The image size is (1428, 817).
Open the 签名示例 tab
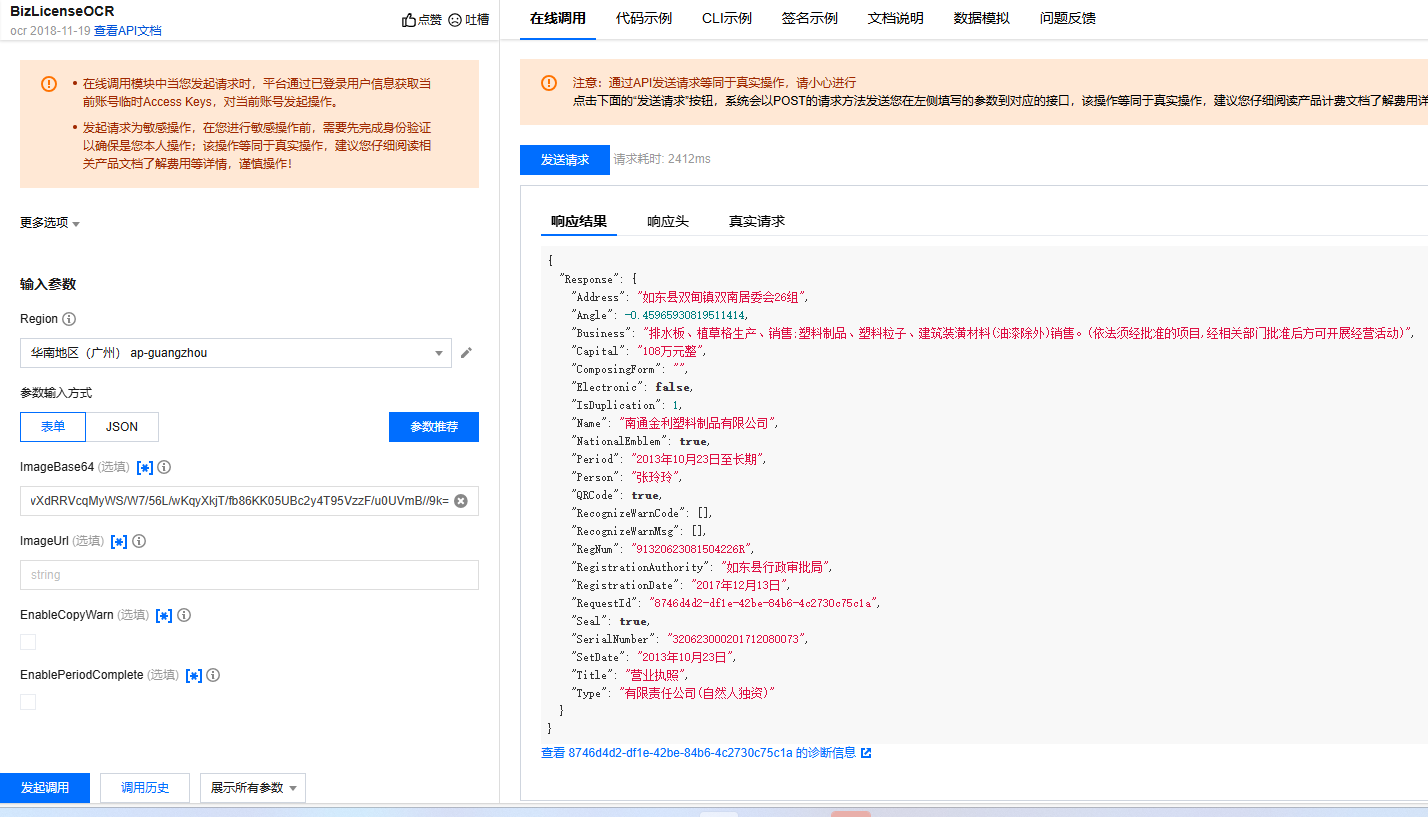tap(810, 19)
